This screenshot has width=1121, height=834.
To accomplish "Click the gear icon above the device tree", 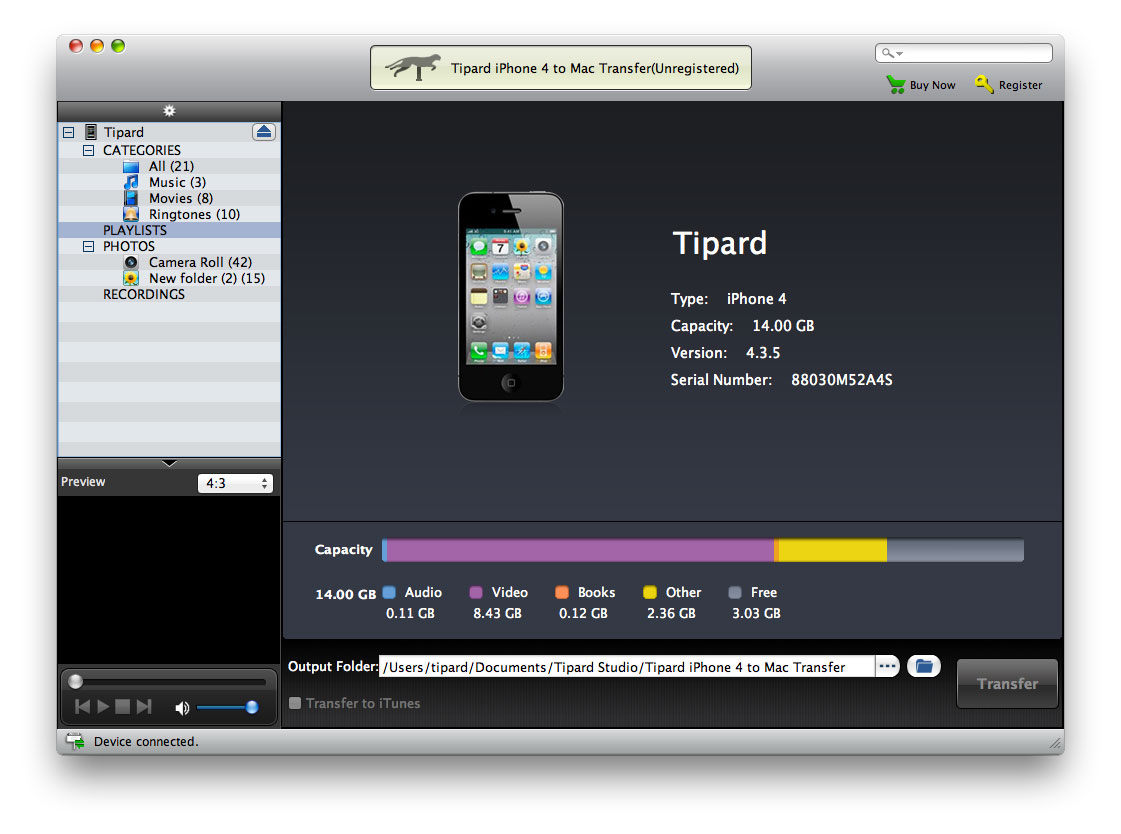I will tap(169, 111).
